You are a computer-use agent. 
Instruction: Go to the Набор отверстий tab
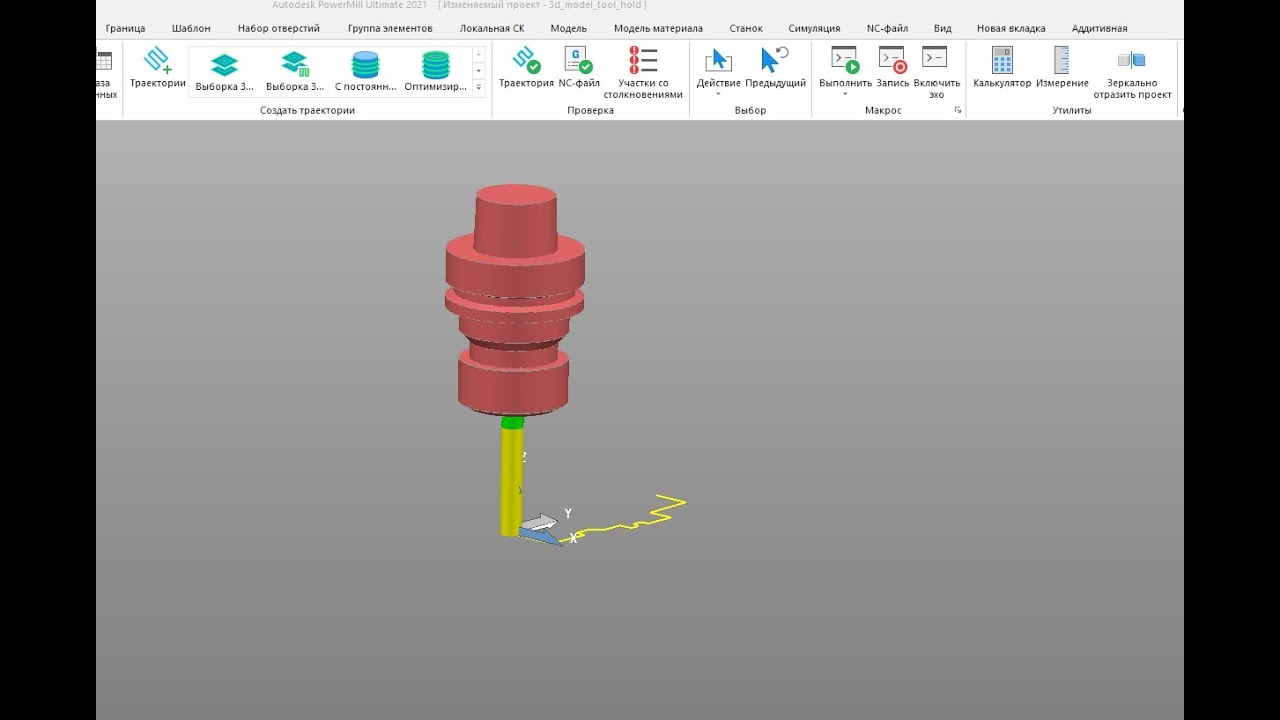point(279,28)
